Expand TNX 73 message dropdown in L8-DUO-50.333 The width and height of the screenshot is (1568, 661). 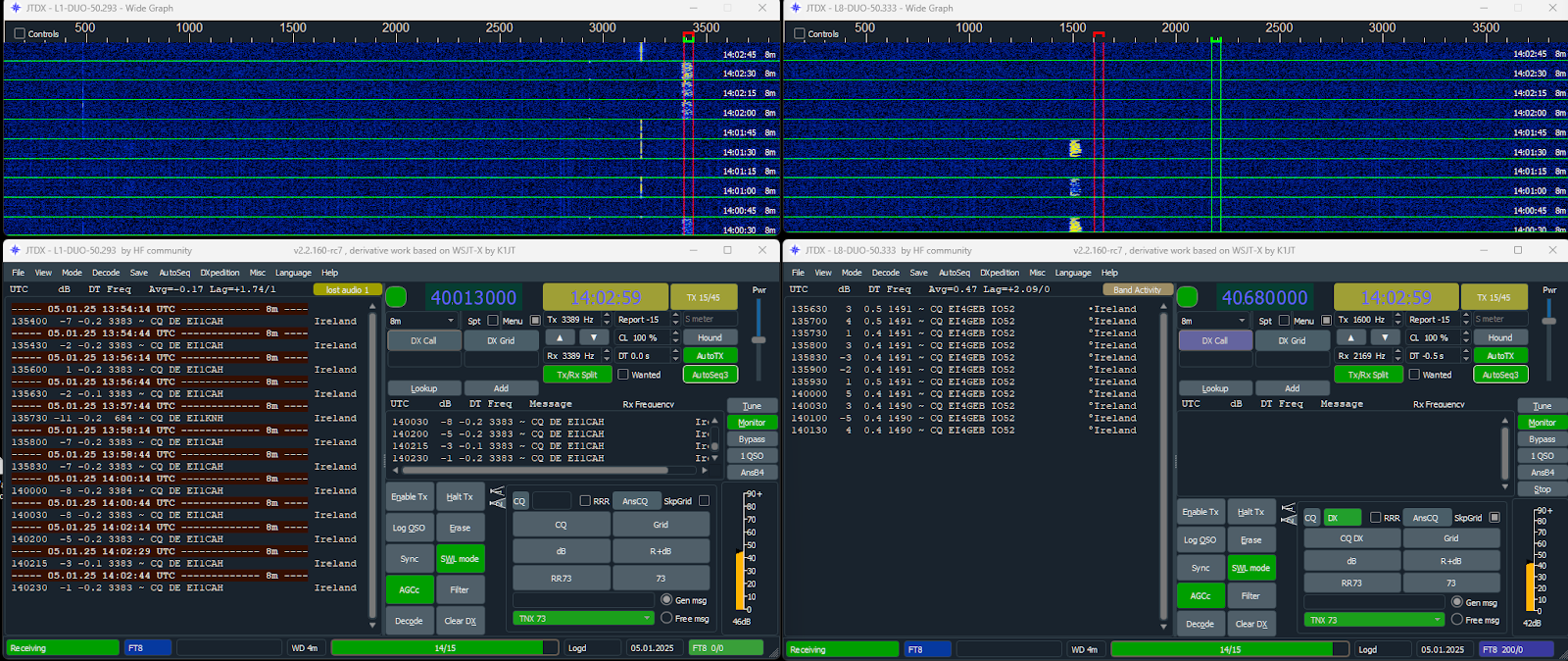(x=1374, y=620)
